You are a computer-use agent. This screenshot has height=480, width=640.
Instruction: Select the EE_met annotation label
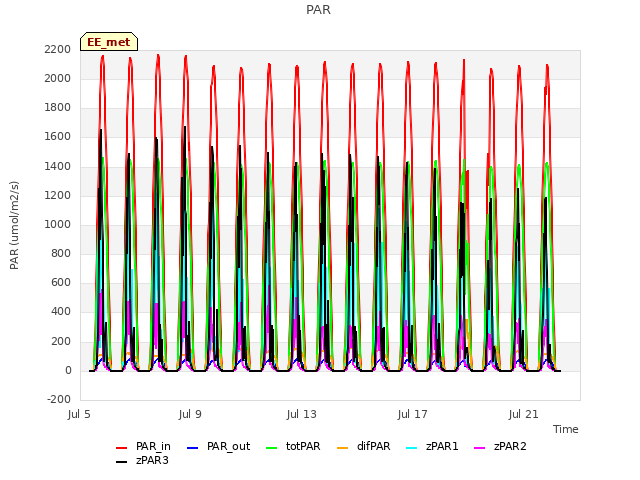click(x=109, y=42)
